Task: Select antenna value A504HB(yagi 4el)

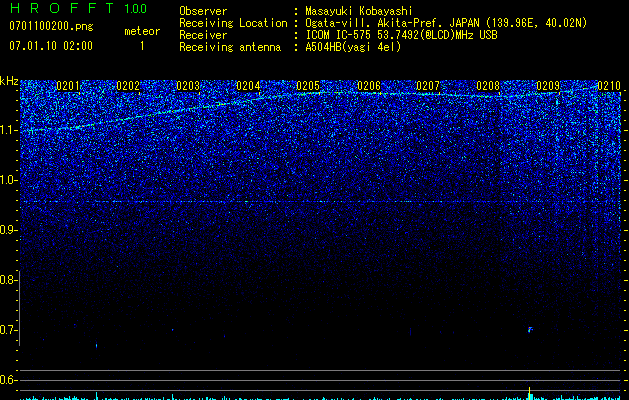Action: (353, 47)
